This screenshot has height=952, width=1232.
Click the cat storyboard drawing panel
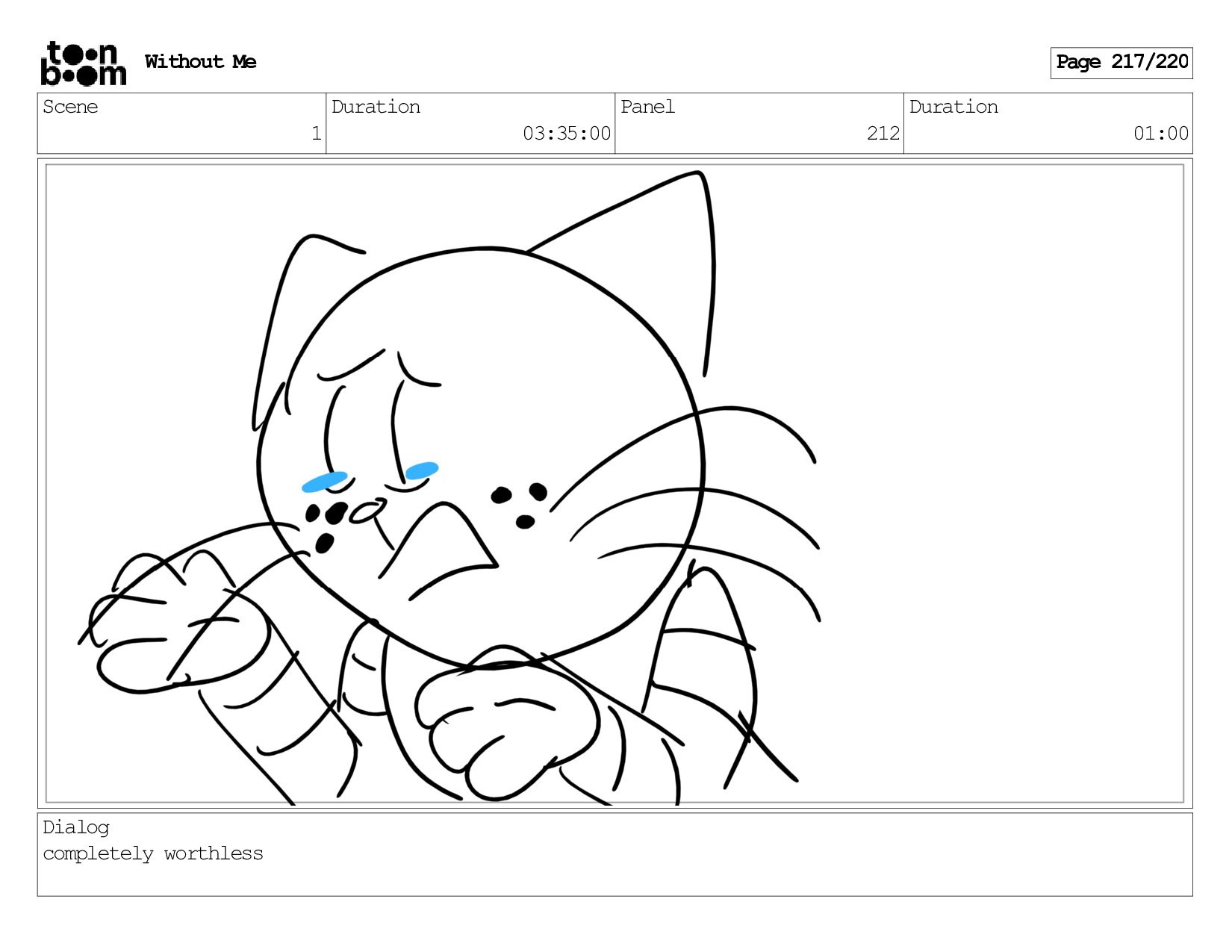615,483
